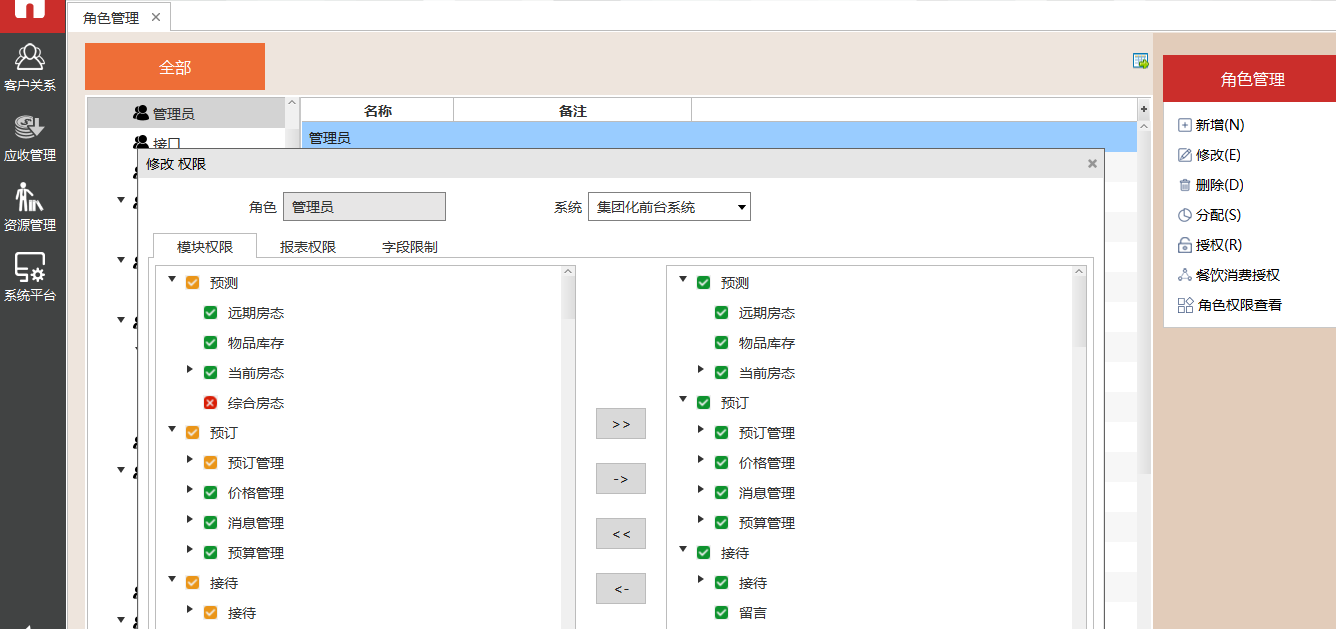1336x629 pixels.
Task: Uncheck 远期房态 in the left tree
Action: coord(210,313)
